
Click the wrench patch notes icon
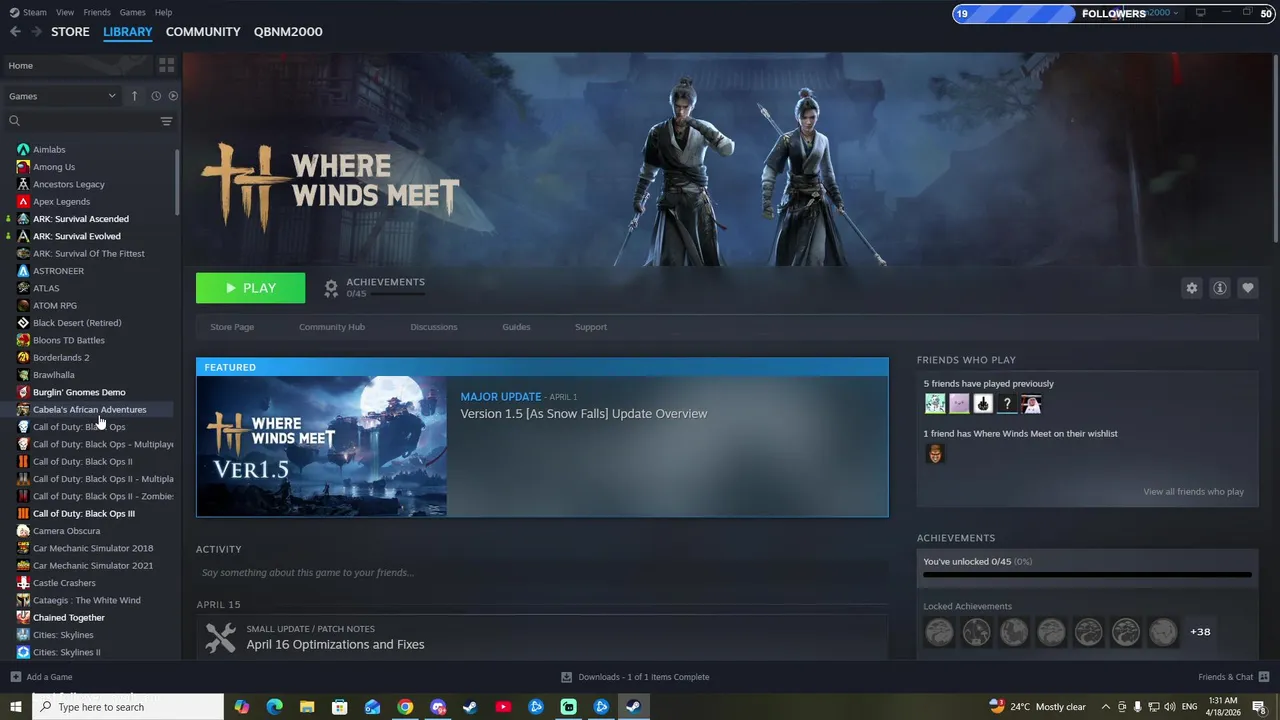tap(220, 637)
